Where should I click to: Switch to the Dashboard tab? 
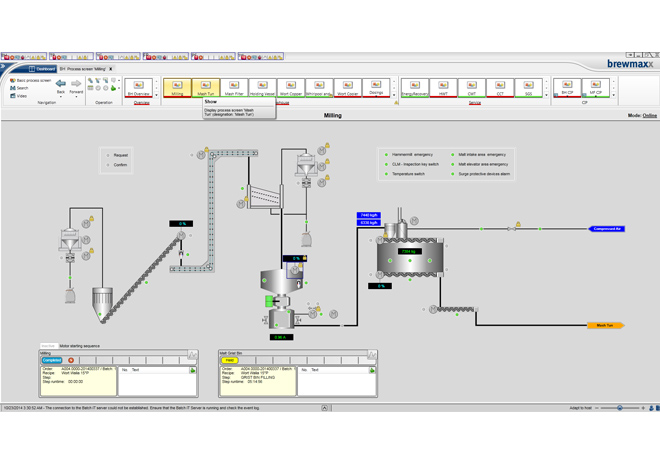44,69
